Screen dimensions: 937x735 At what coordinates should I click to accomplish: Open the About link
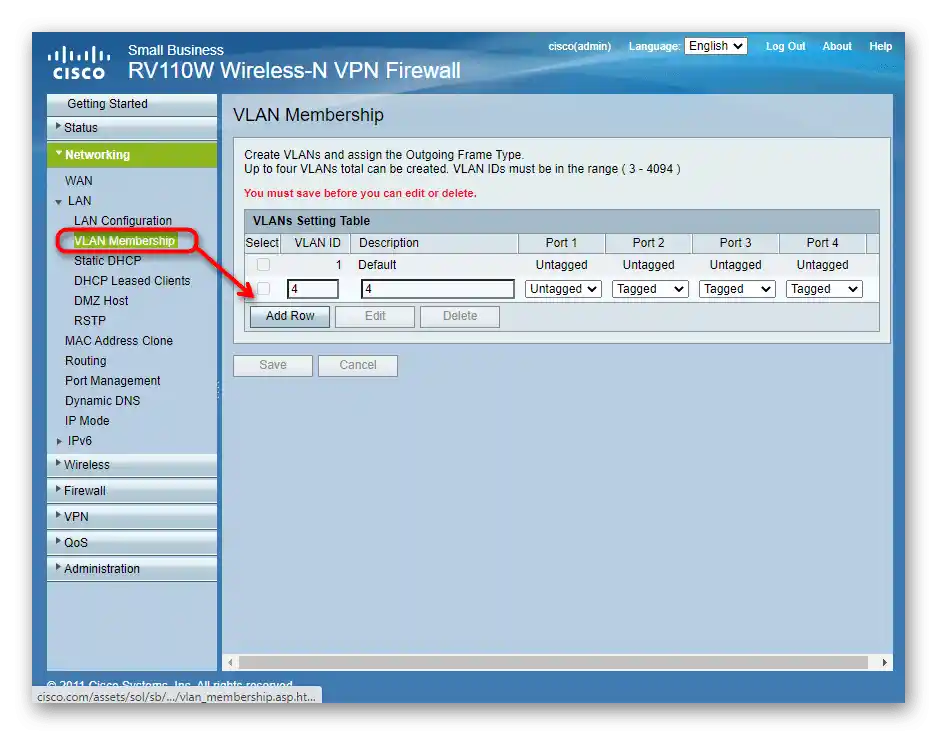pos(837,46)
